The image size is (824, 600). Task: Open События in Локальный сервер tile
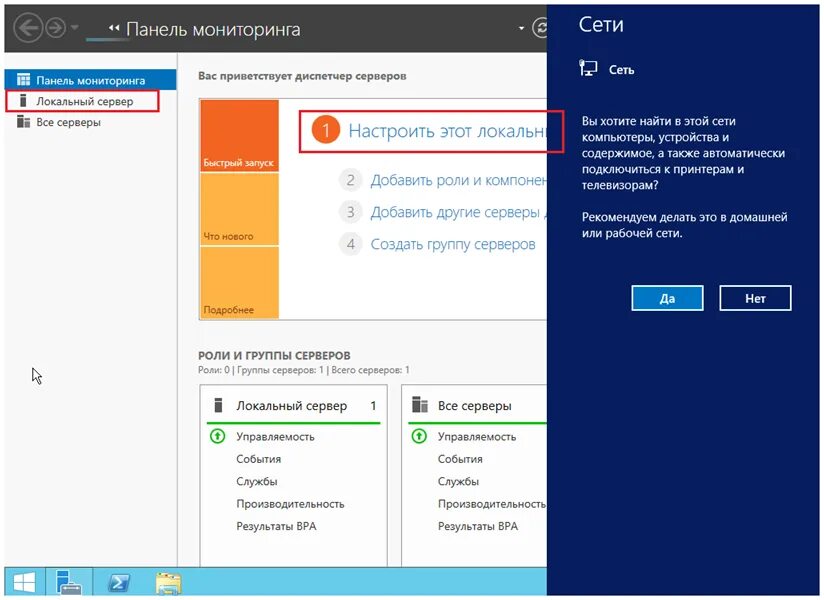pyautogui.click(x=259, y=459)
